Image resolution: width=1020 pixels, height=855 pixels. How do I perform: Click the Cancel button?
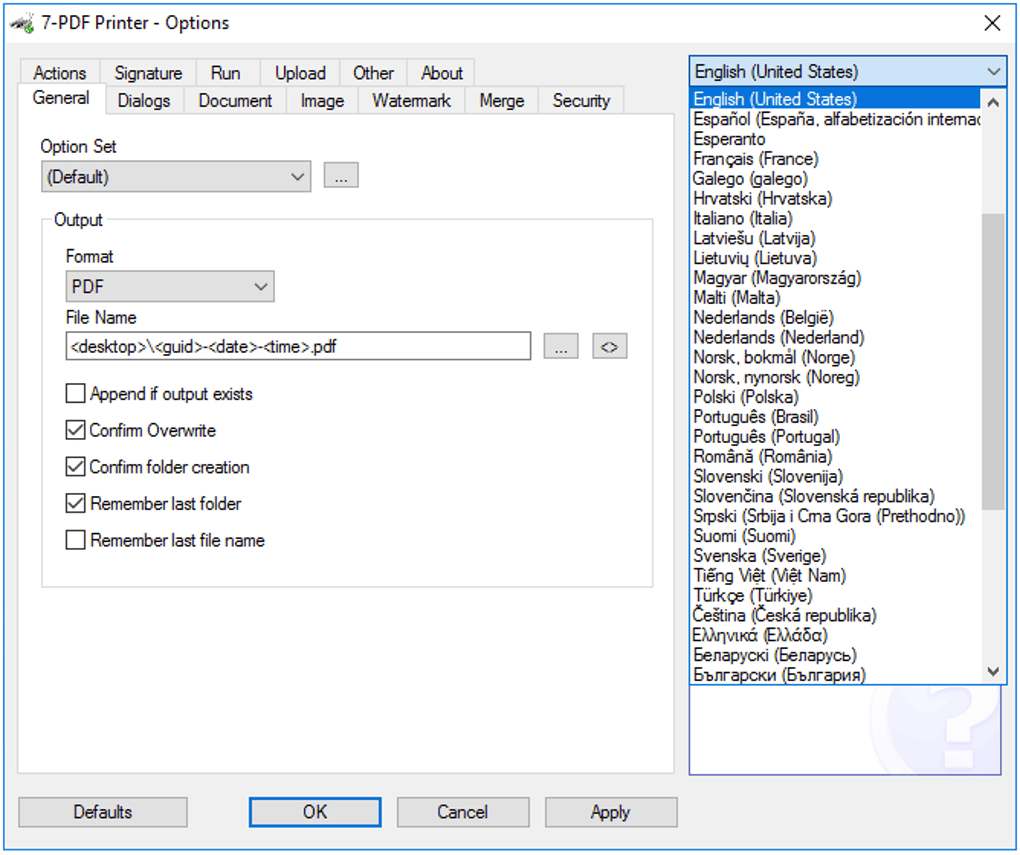[x=463, y=812]
